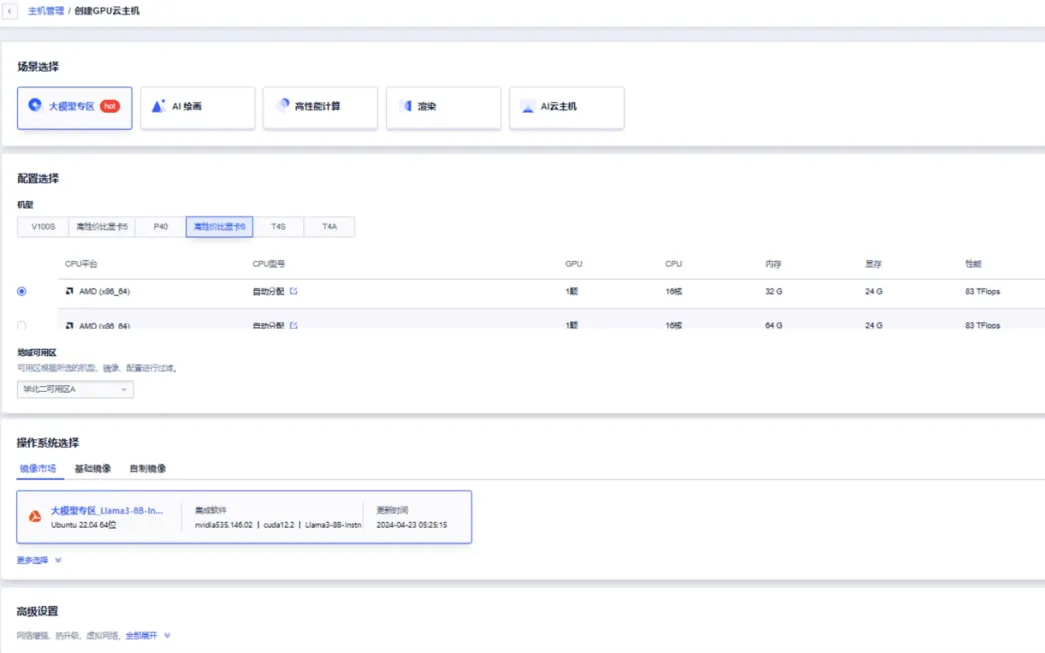The height and width of the screenshot is (653, 1045).
Task: Go to 主机管理 breadcrumb link
Action: (x=45, y=10)
